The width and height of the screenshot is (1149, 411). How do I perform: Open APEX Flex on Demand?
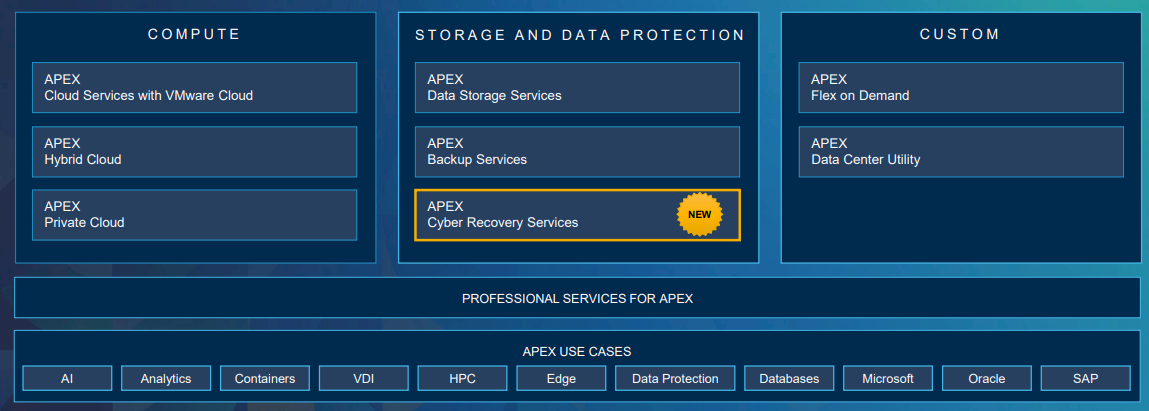point(961,87)
